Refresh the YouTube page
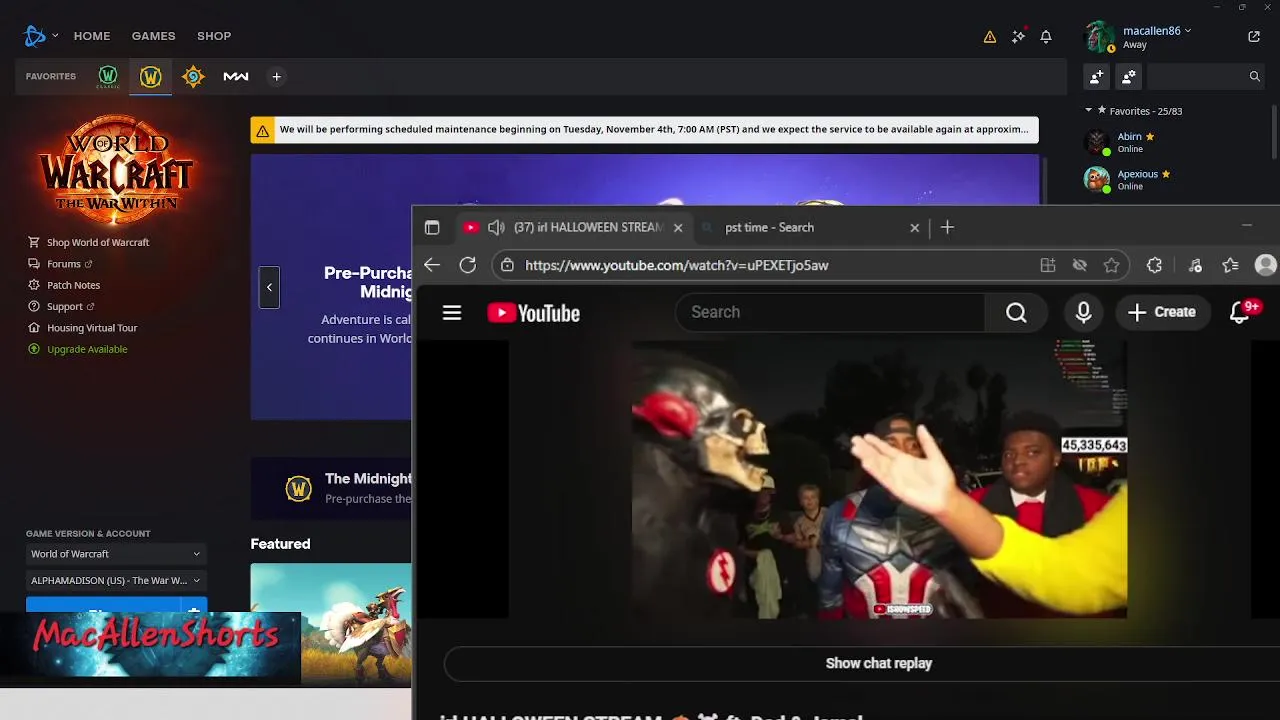The height and width of the screenshot is (720, 1280). 468,265
